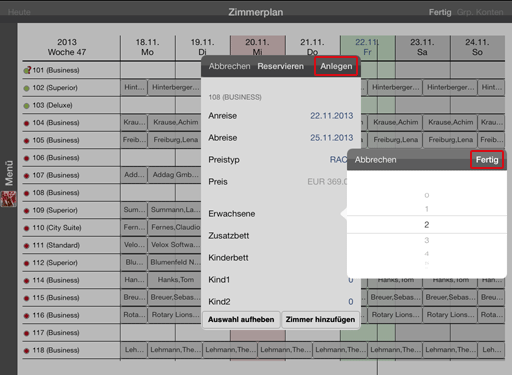This screenshot has height=375, width=512.
Task: Select value 3 in the picker wheel
Action: coord(427,240)
